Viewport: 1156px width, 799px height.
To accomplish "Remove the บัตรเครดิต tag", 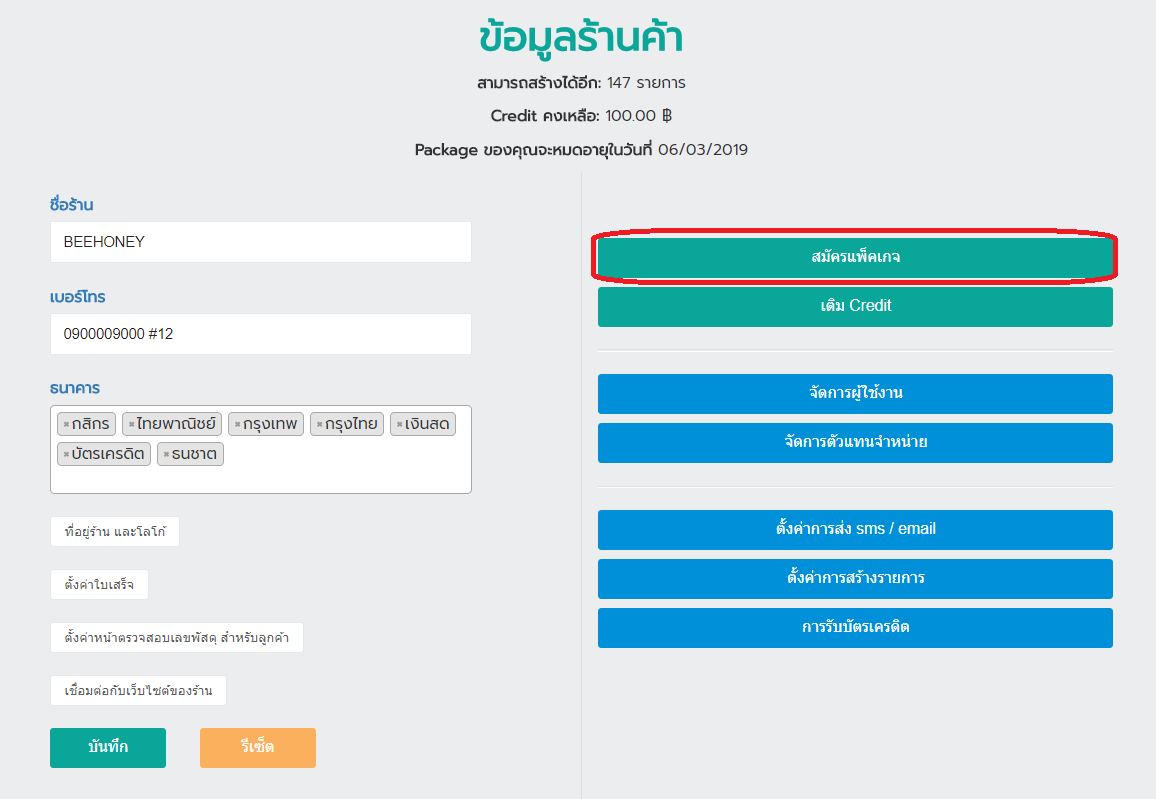I will (66, 454).
